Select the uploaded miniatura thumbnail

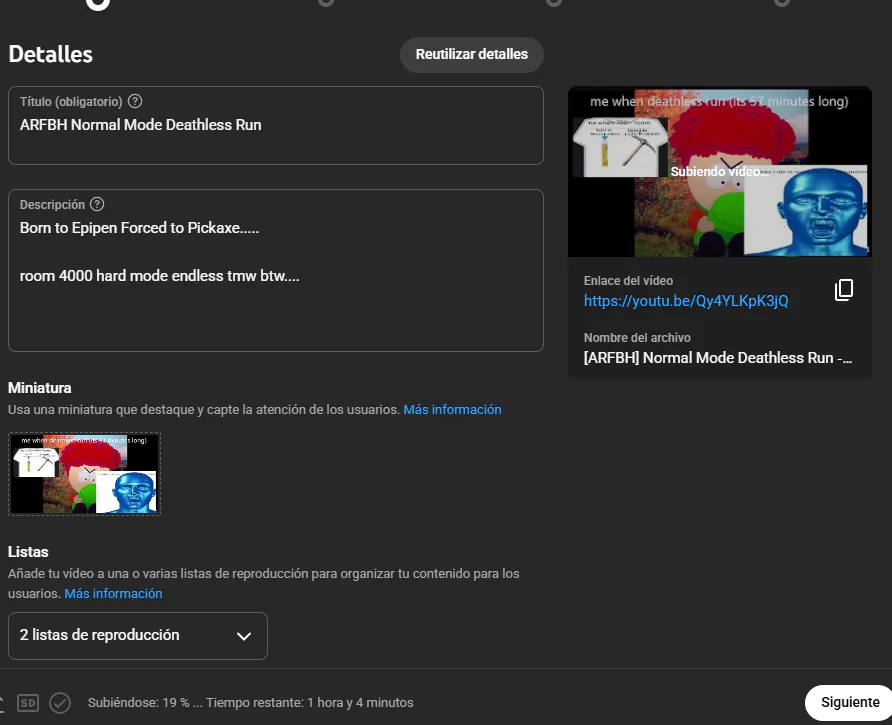click(84, 474)
